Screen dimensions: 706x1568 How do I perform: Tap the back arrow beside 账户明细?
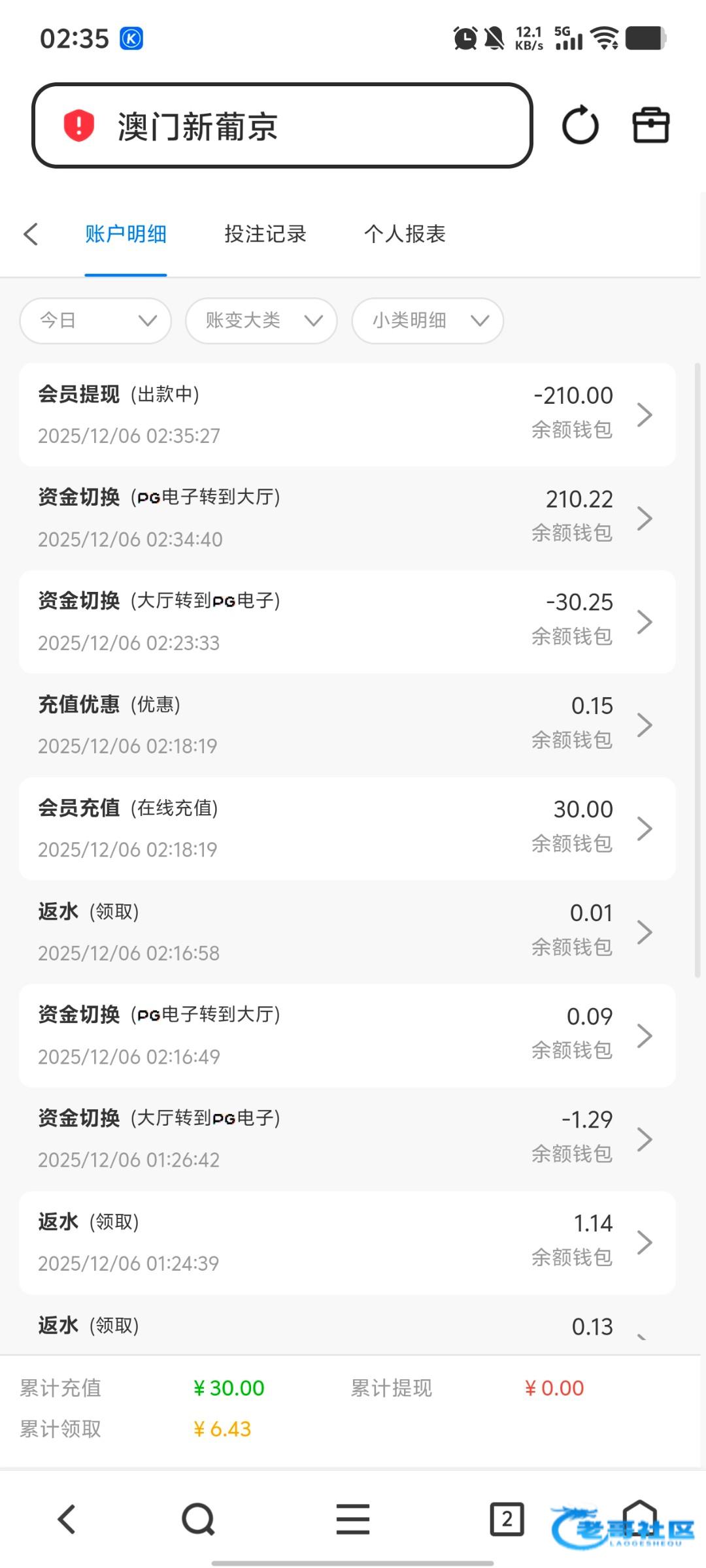tap(31, 234)
